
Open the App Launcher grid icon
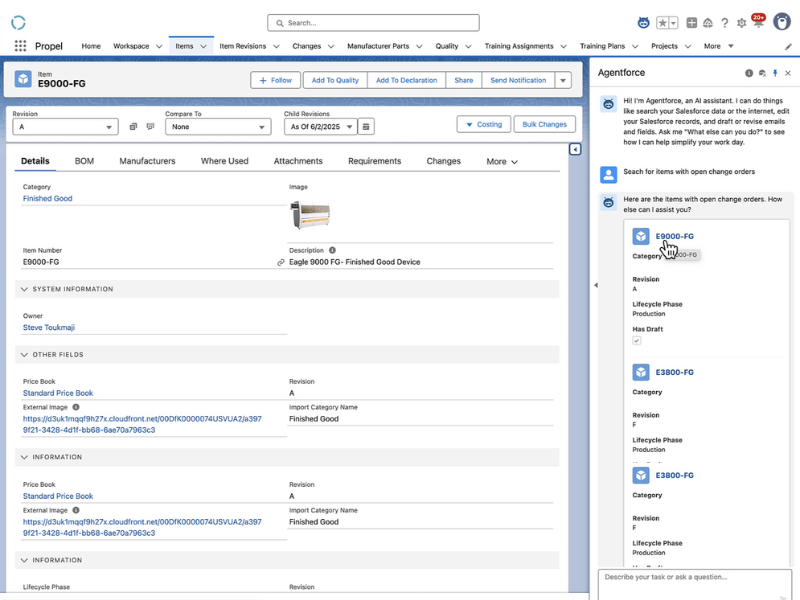(x=20, y=46)
